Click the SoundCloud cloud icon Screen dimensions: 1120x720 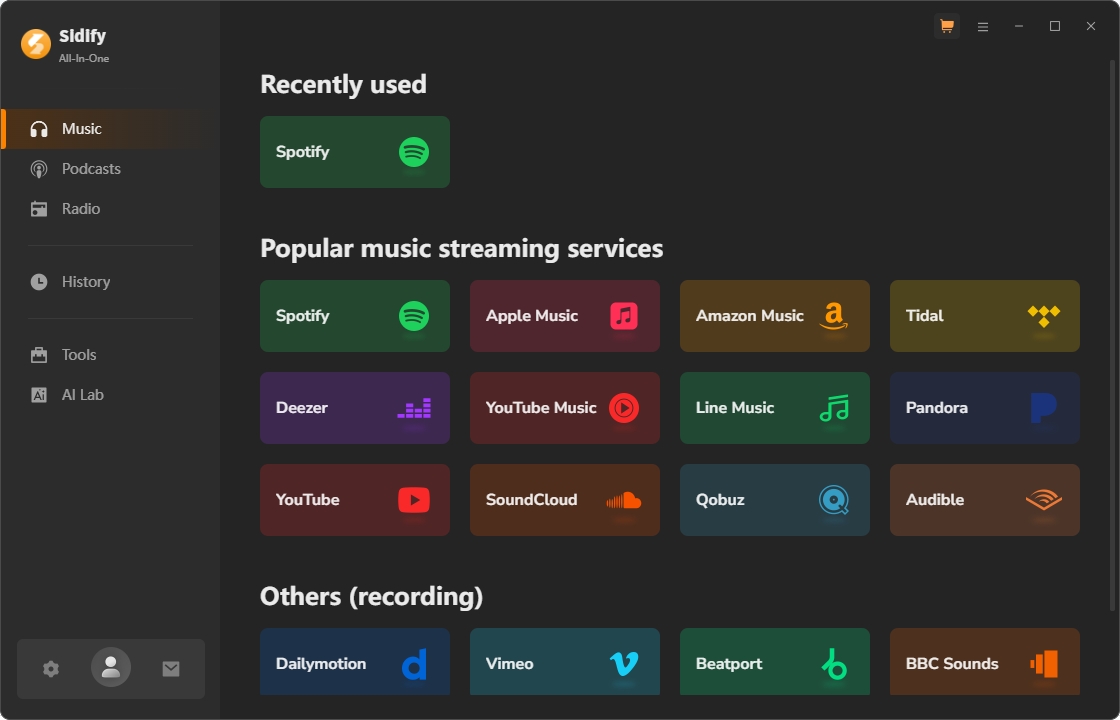(624, 500)
